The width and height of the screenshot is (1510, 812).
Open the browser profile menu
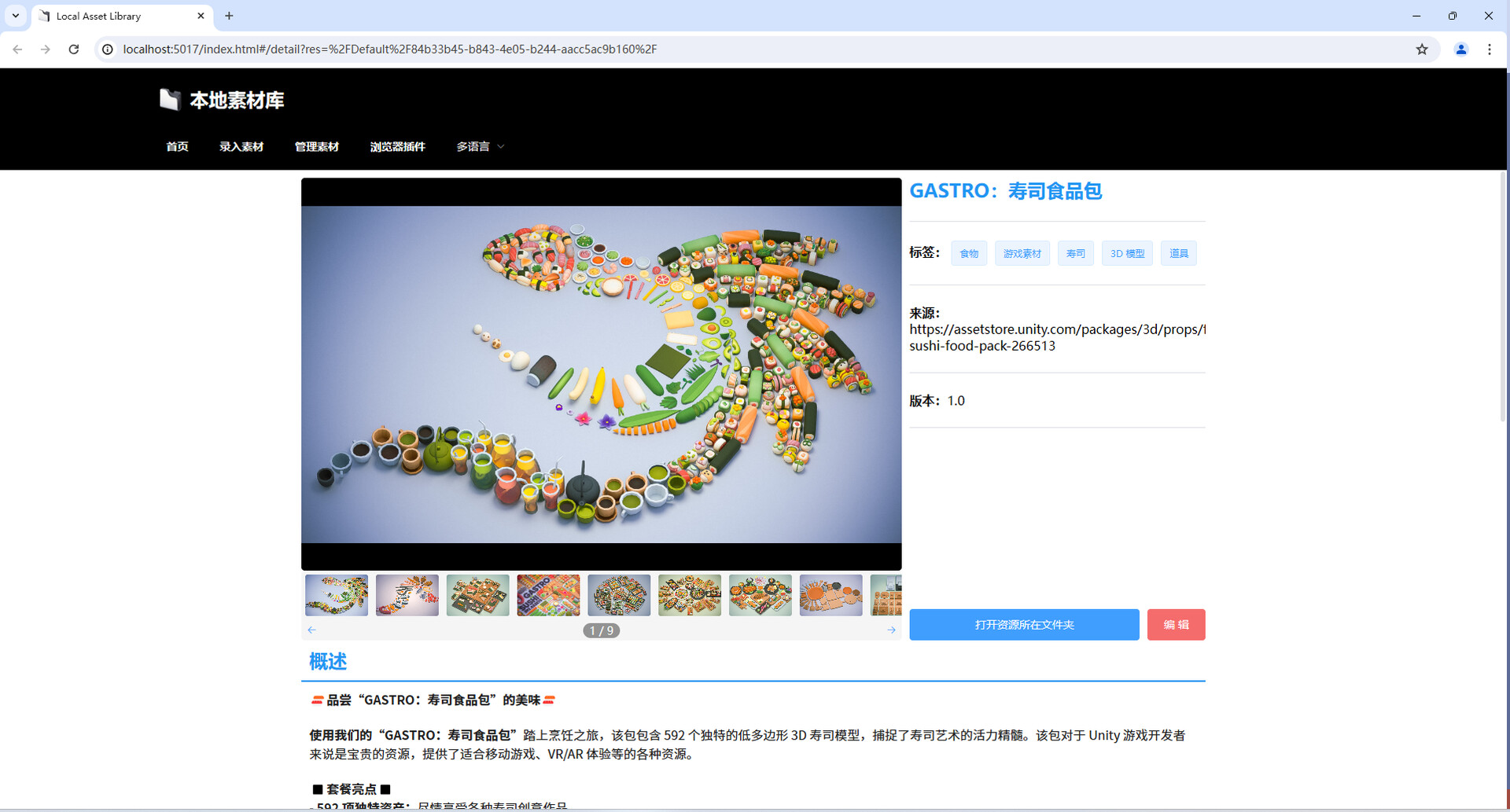point(1461,50)
